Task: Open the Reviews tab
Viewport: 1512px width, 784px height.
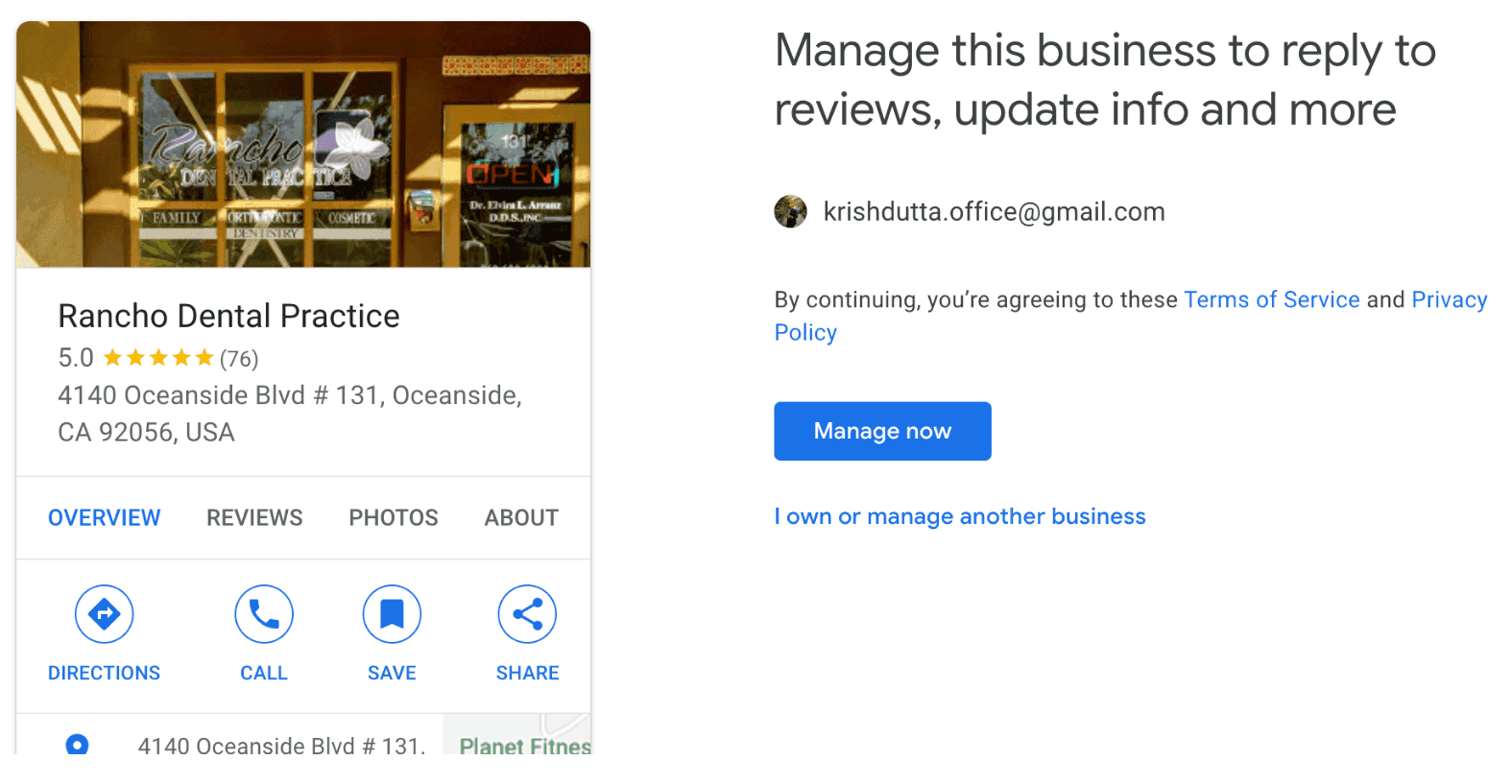Action: [x=254, y=517]
